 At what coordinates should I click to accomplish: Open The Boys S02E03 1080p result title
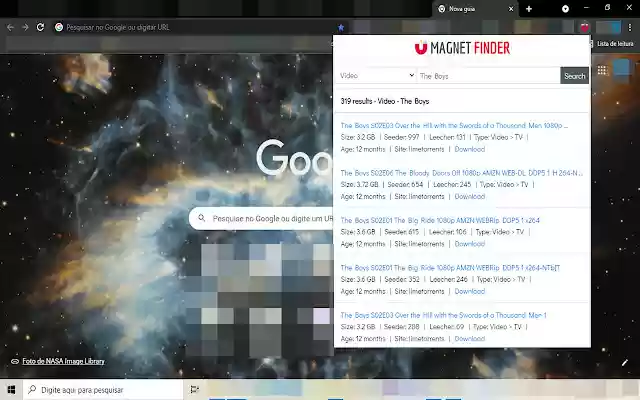click(454, 125)
